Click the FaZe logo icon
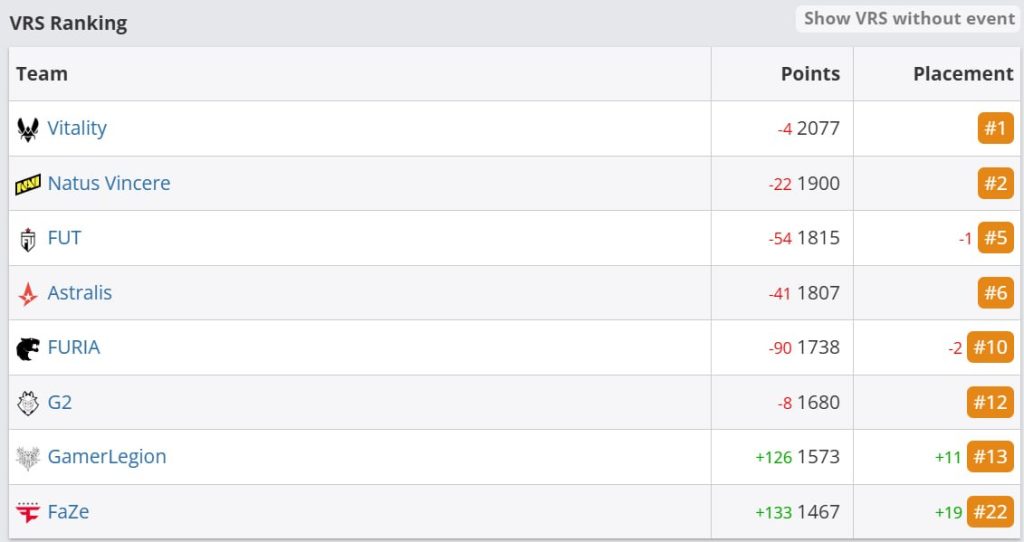This screenshot has height=542, width=1024. coord(27,513)
